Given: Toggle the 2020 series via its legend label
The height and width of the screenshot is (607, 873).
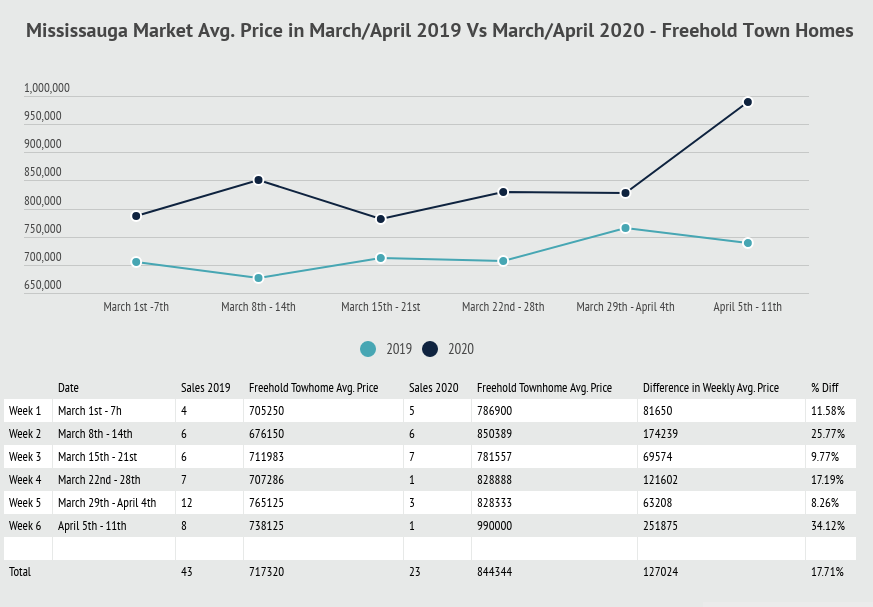Looking at the screenshot, I should click(461, 349).
